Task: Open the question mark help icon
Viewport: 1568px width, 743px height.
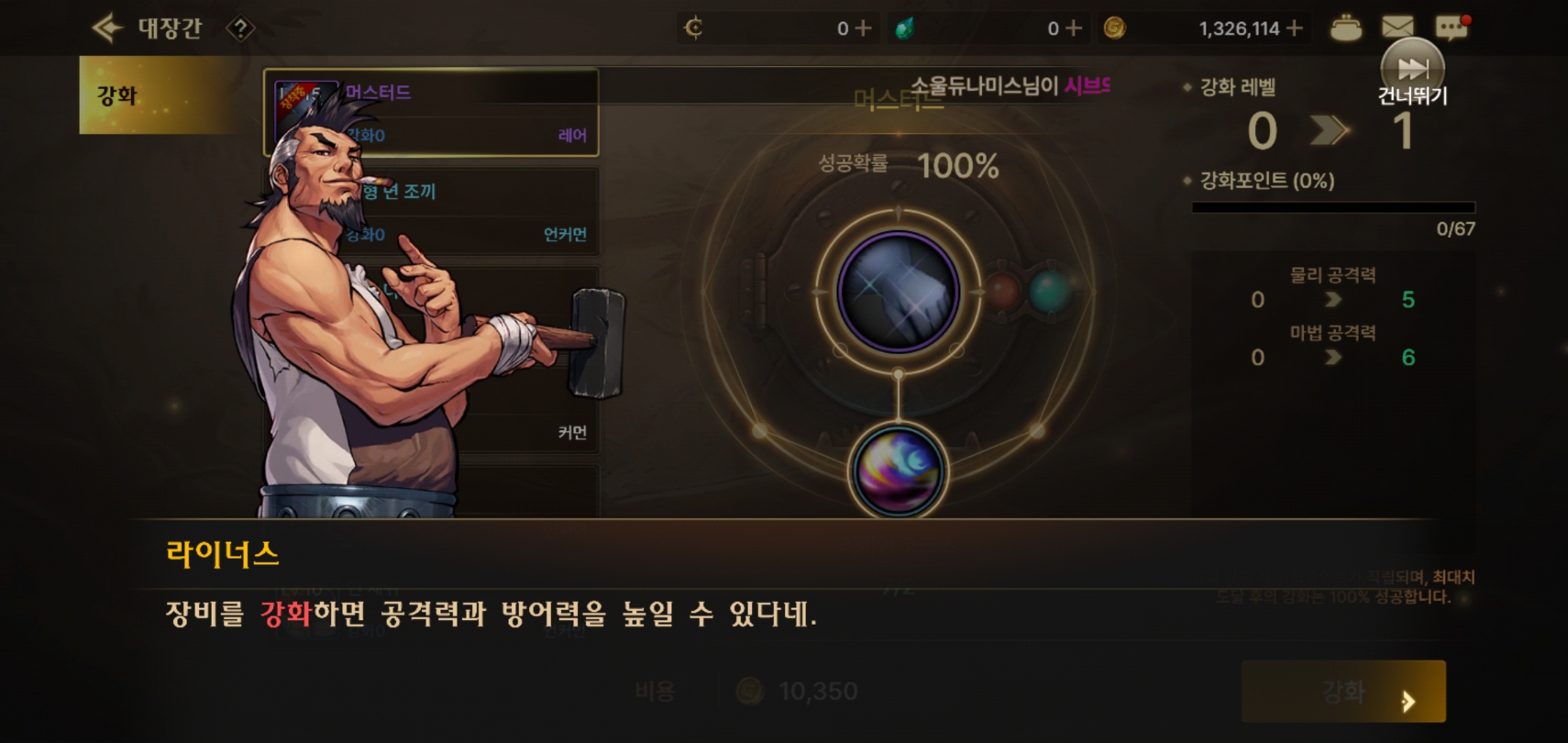Action: click(x=240, y=29)
